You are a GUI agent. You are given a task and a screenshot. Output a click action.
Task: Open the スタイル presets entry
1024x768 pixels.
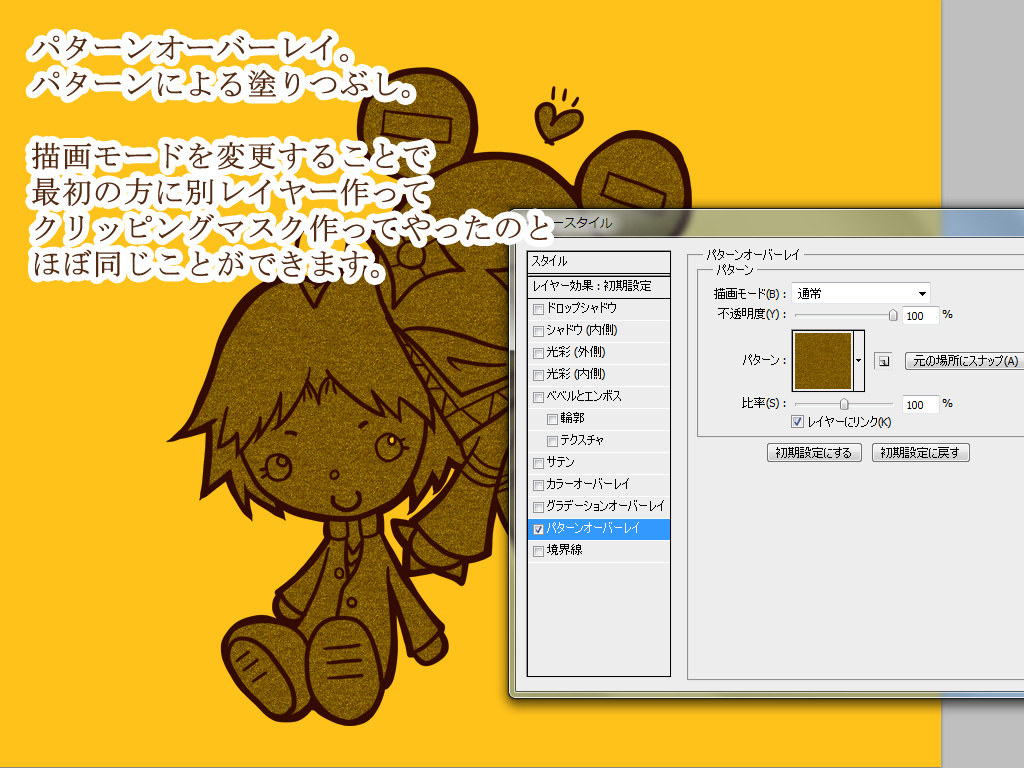point(598,261)
